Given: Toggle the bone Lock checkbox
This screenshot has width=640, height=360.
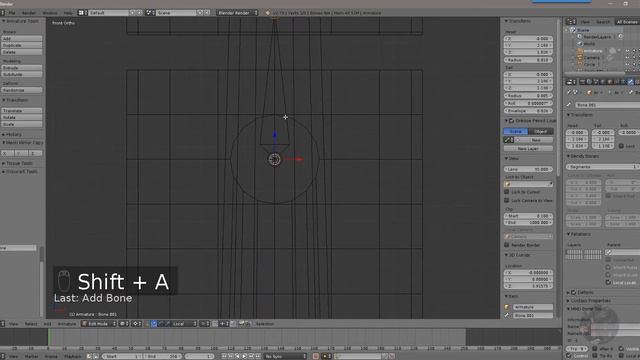Looking at the screenshot, I should tap(621, 146).
